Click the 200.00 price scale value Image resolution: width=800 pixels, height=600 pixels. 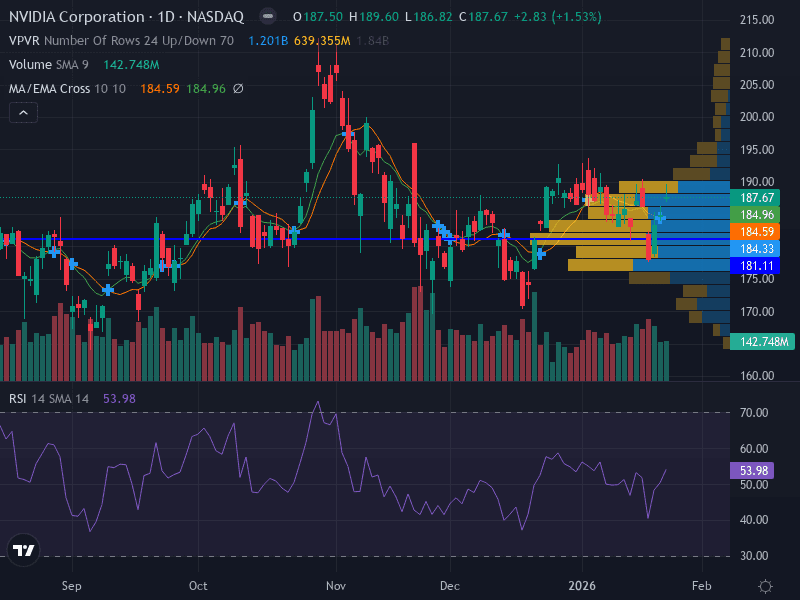pyautogui.click(x=757, y=117)
